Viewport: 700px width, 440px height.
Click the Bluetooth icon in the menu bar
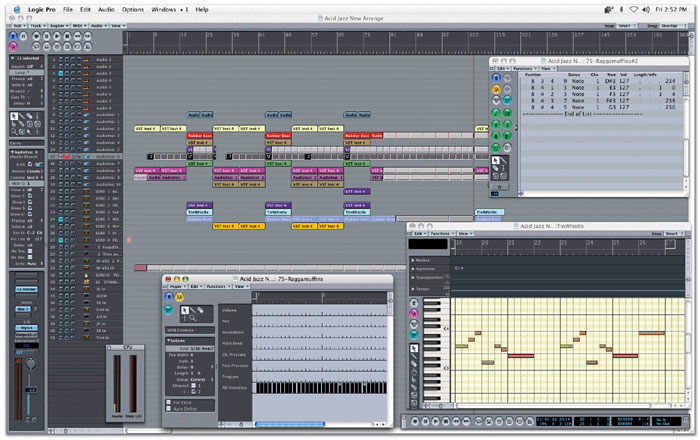tap(621, 9)
